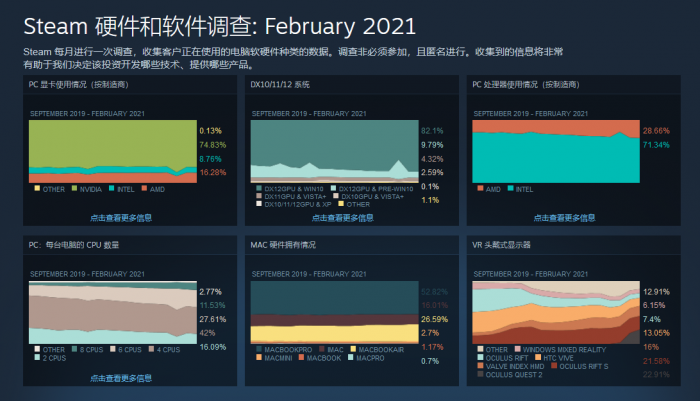
Task: Select the DX10/11/12GPU & XP legend label
Action: point(298,205)
